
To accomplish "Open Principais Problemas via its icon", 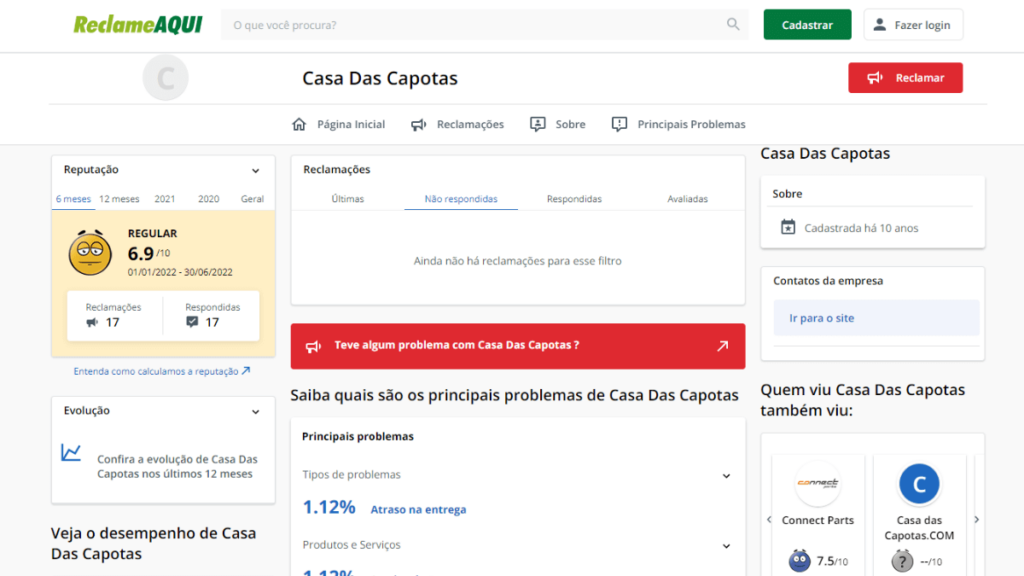I will (x=619, y=123).
